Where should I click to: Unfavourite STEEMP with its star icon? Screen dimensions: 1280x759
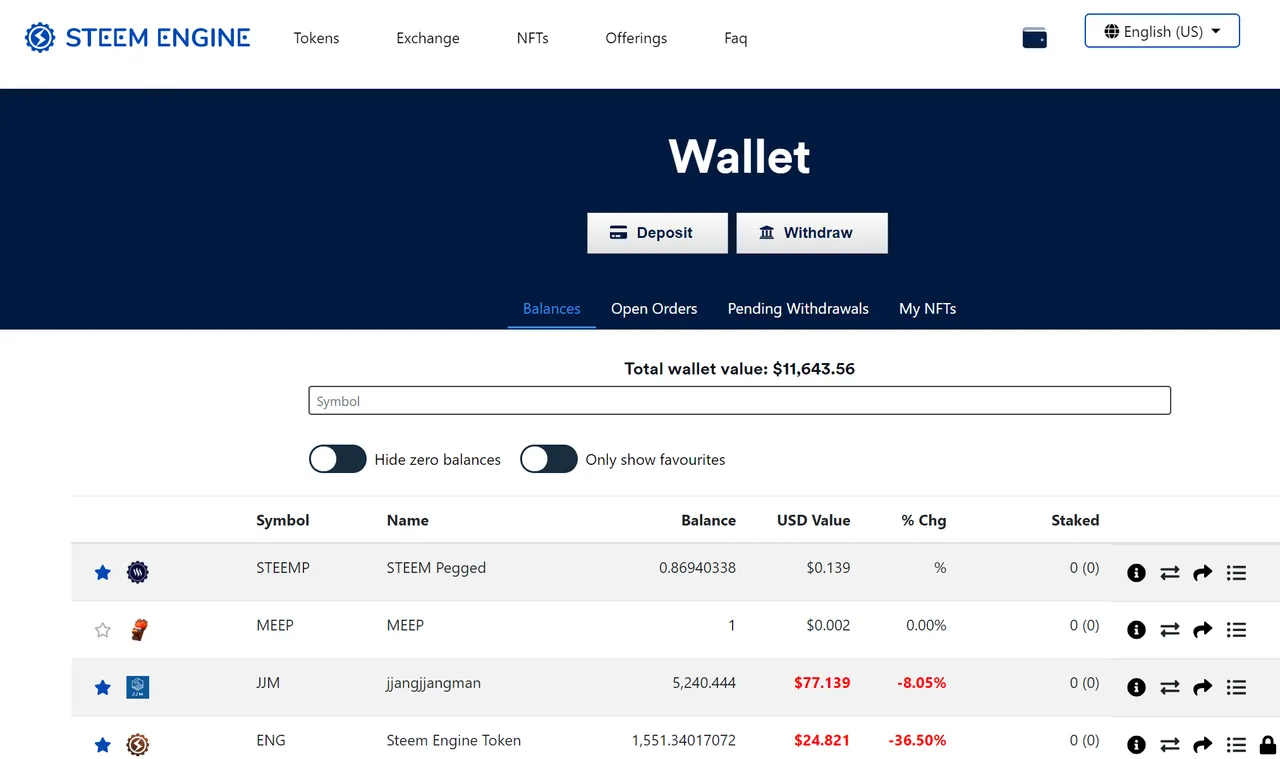pyautogui.click(x=102, y=572)
